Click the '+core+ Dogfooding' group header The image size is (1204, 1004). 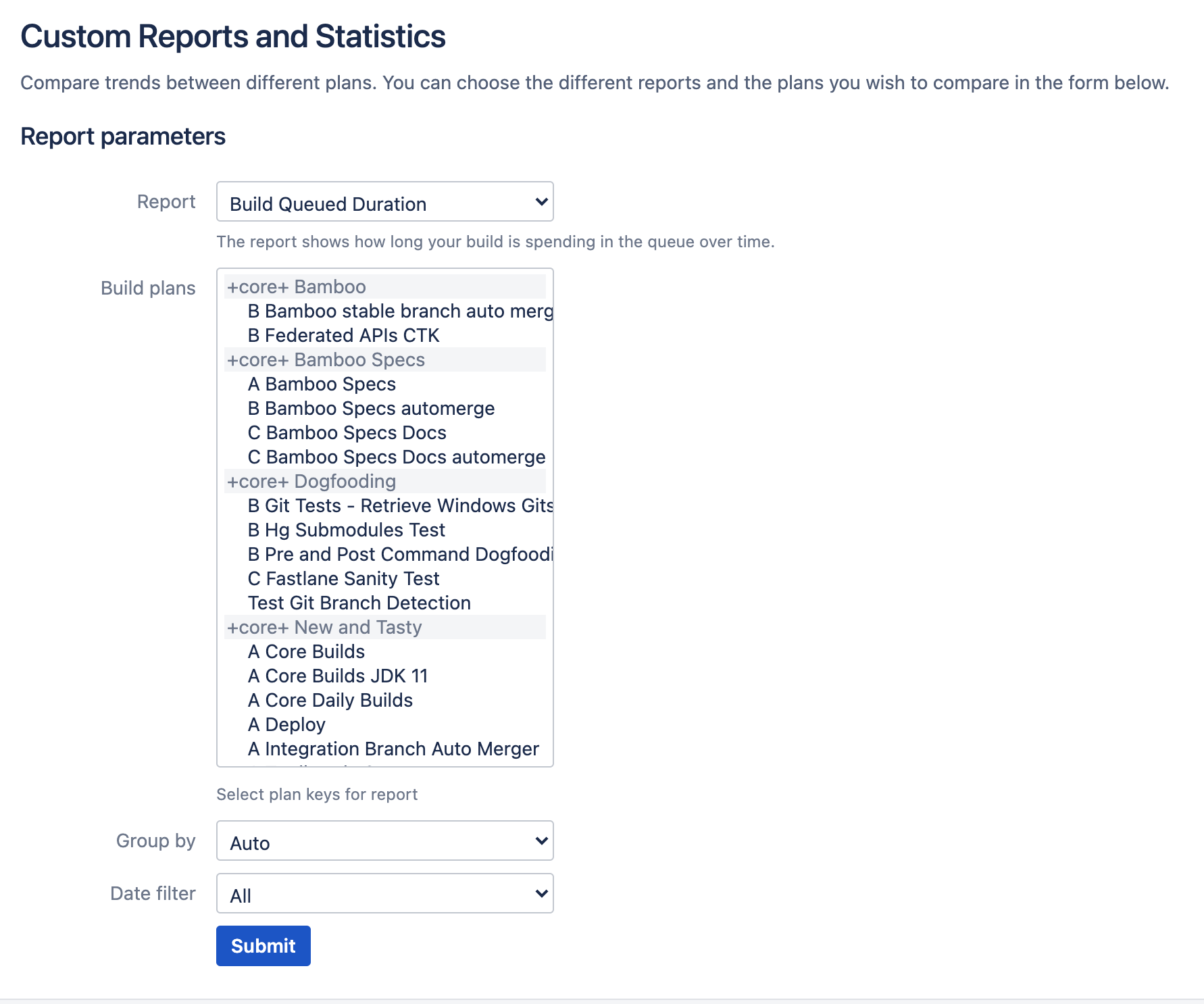coord(311,481)
